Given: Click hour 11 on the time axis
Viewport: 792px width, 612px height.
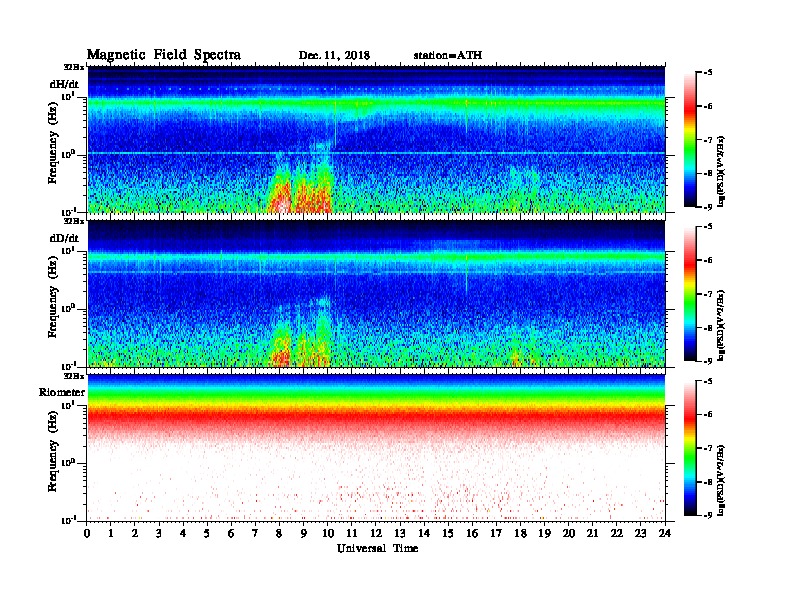Looking at the screenshot, I should click(352, 534).
